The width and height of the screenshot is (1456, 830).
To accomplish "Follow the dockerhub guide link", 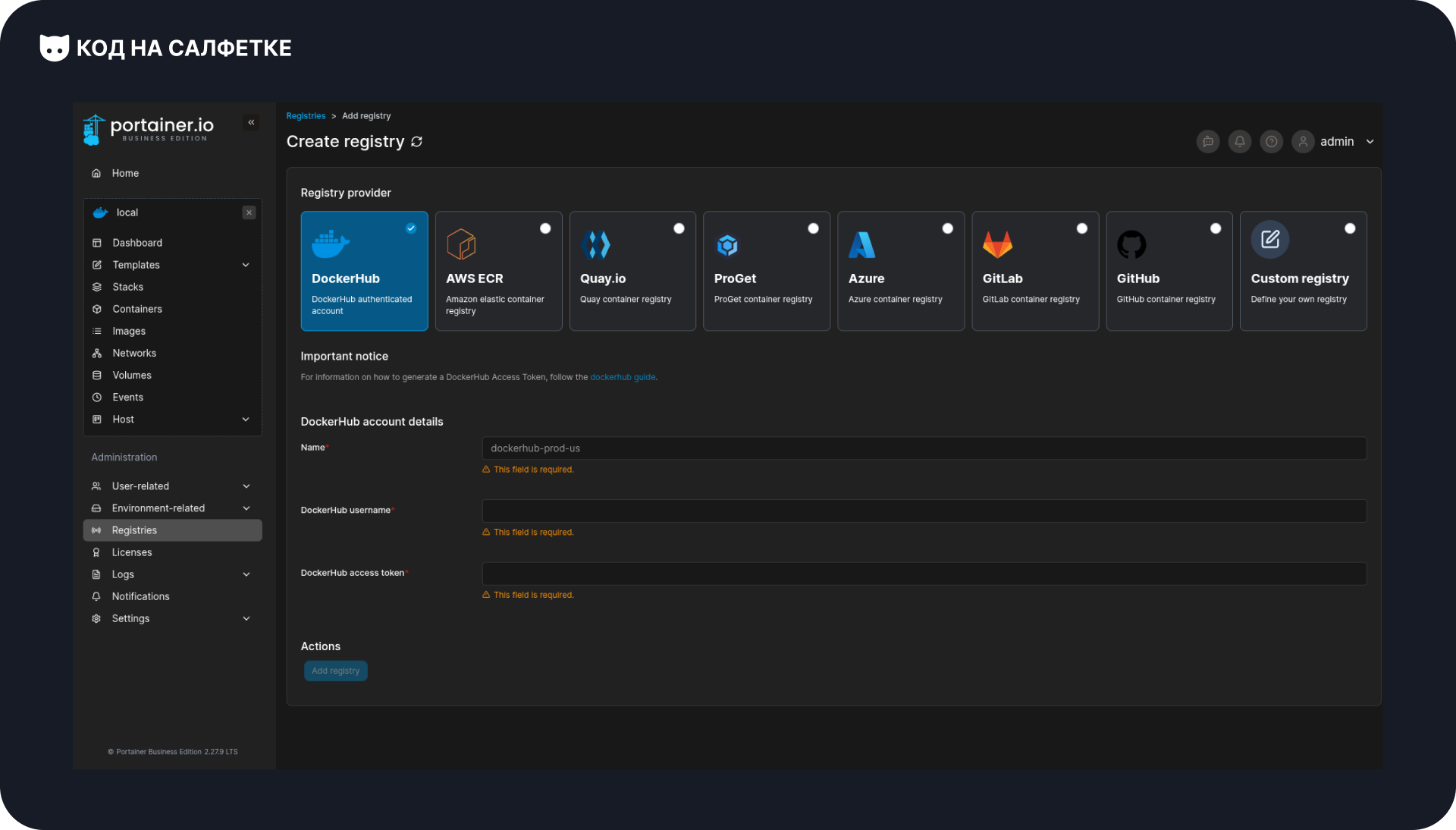I will (x=623, y=377).
